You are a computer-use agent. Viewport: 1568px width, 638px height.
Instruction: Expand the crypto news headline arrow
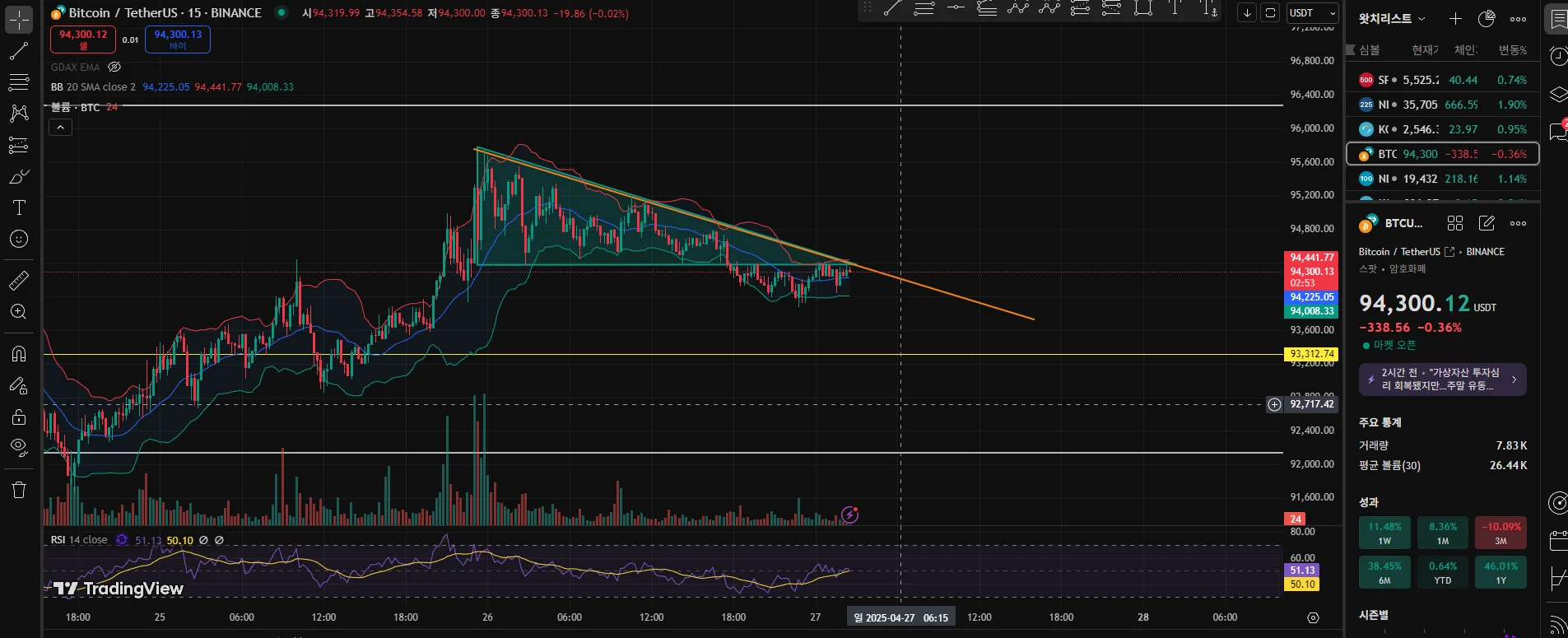(x=1514, y=380)
